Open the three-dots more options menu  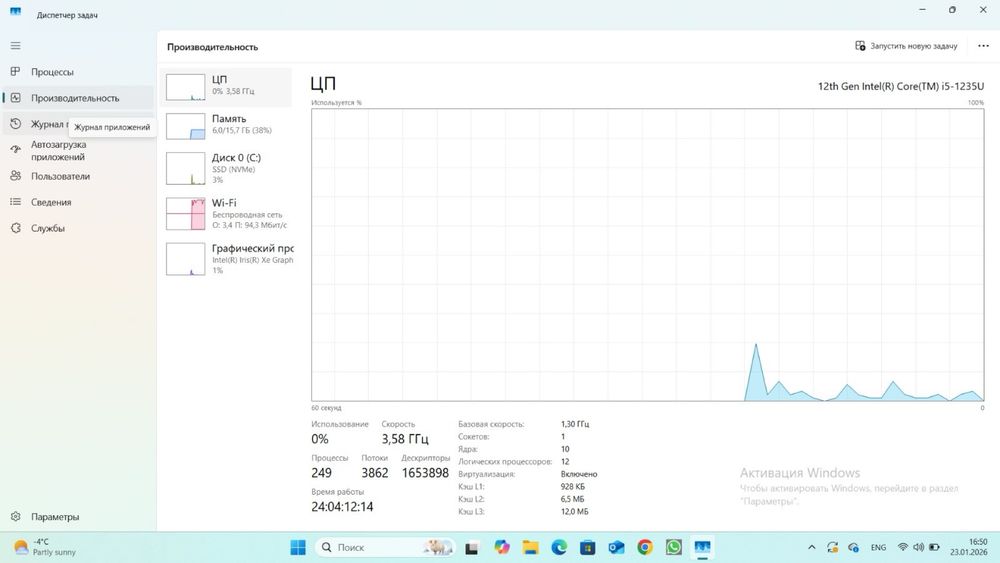coord(983,46)
